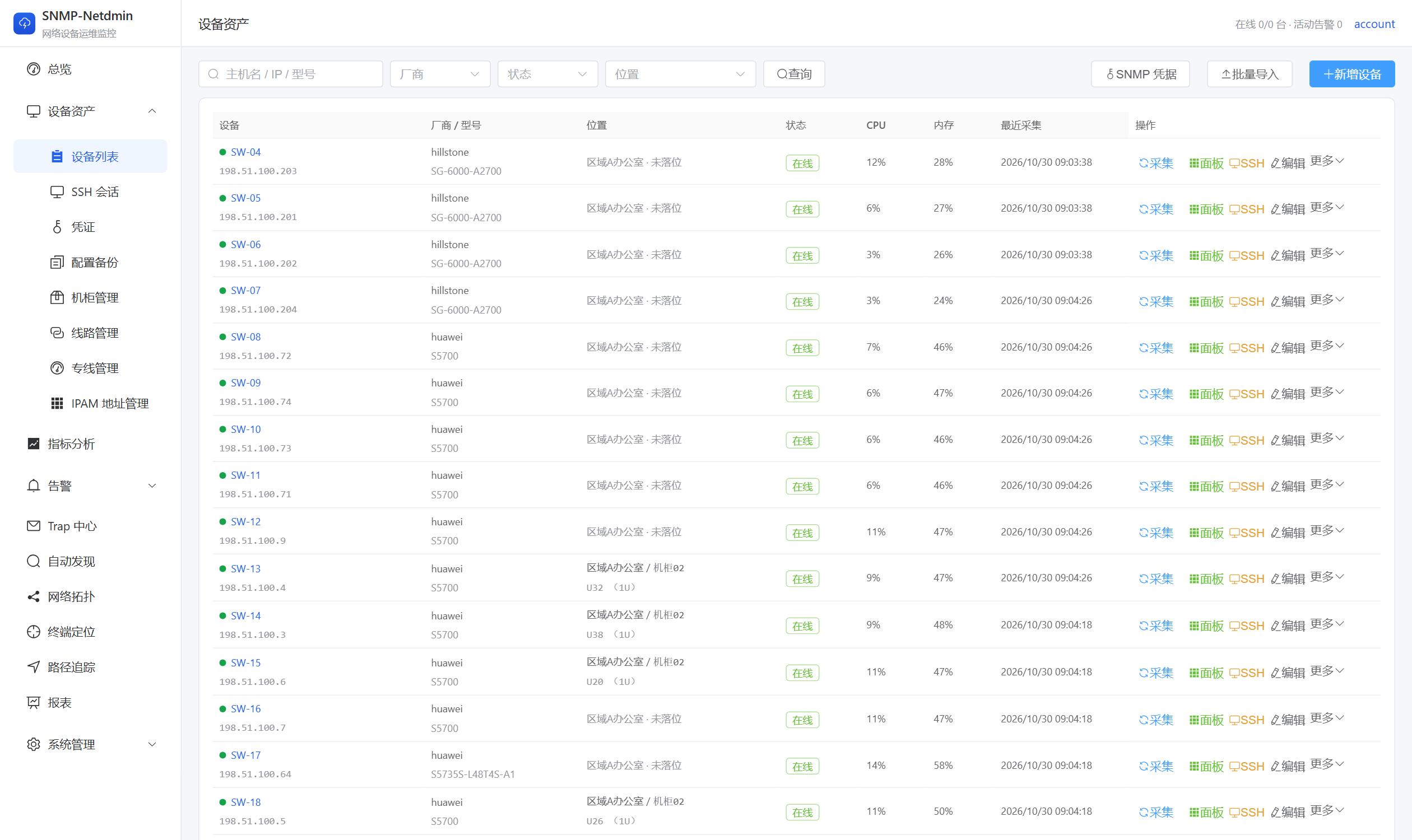
Task: Open 更多 menu for SW-04
Action: pyautogui.click(x=1326, y=161)
